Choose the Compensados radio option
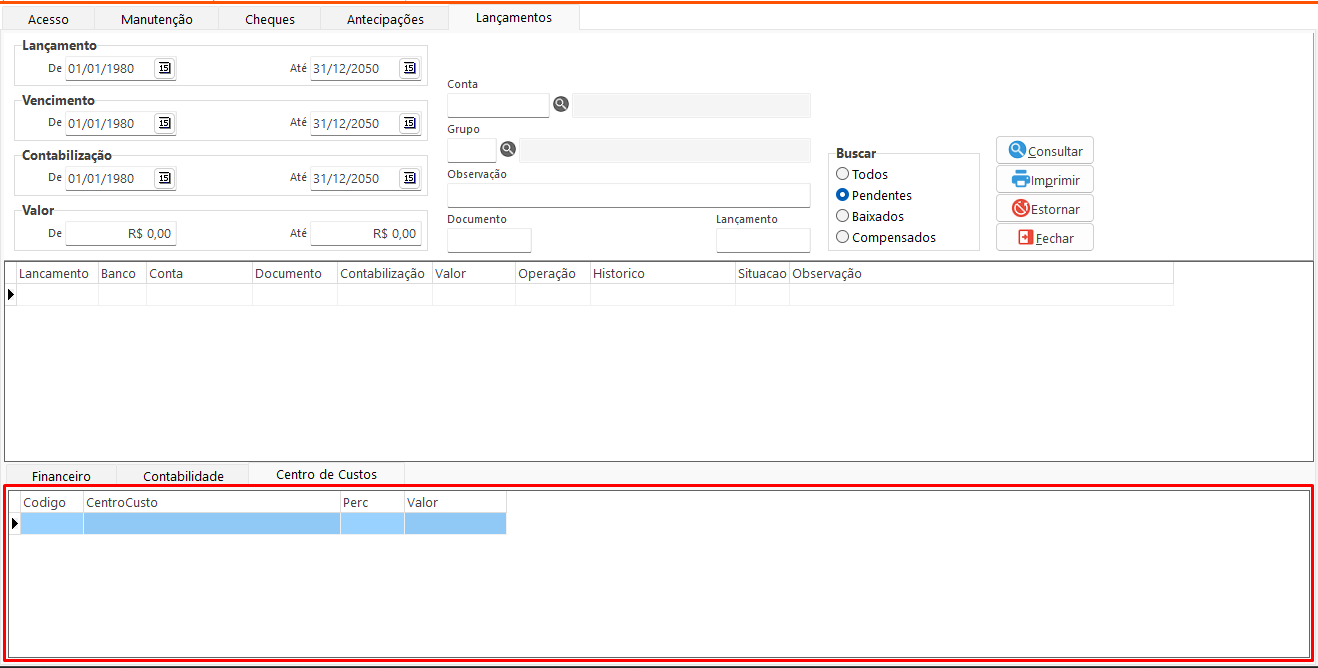 click(843, 237)
